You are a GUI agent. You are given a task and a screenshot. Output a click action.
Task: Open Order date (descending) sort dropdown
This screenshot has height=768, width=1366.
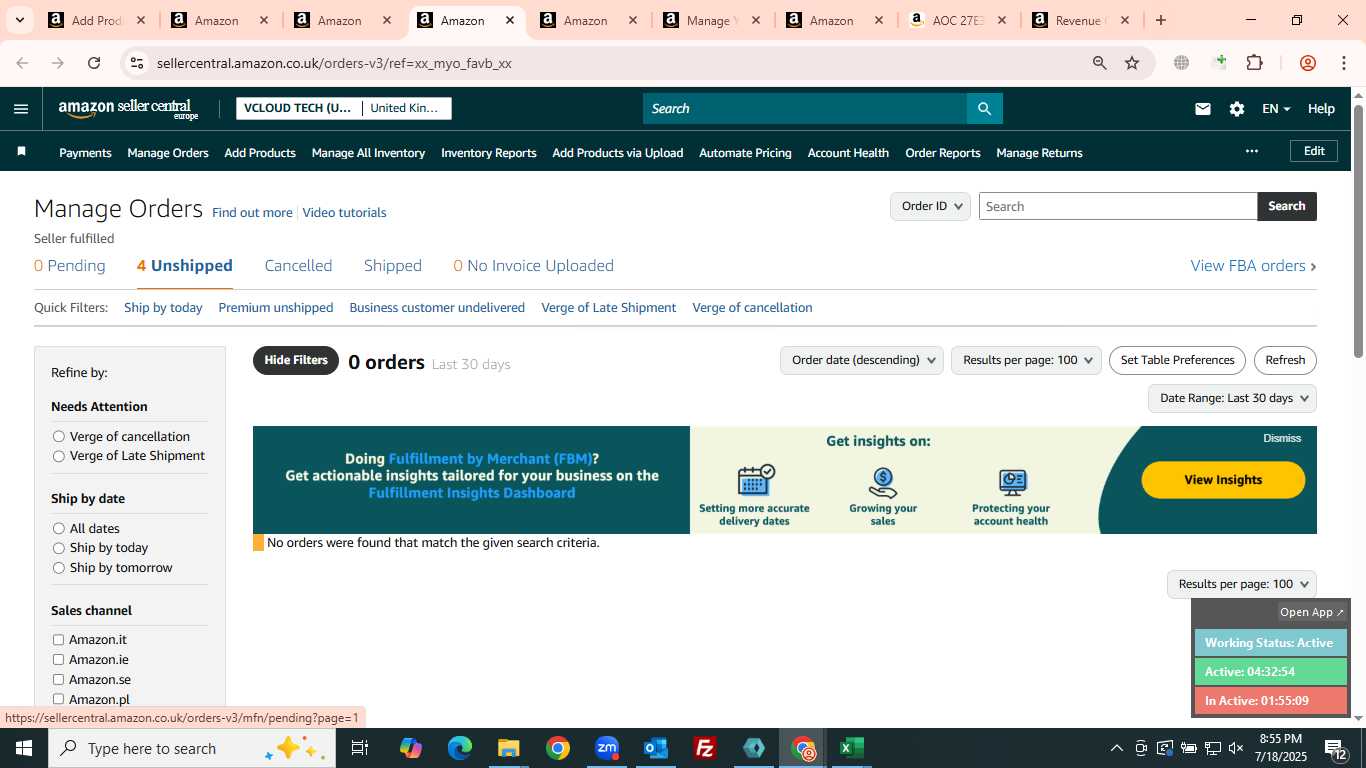(861, 360)
